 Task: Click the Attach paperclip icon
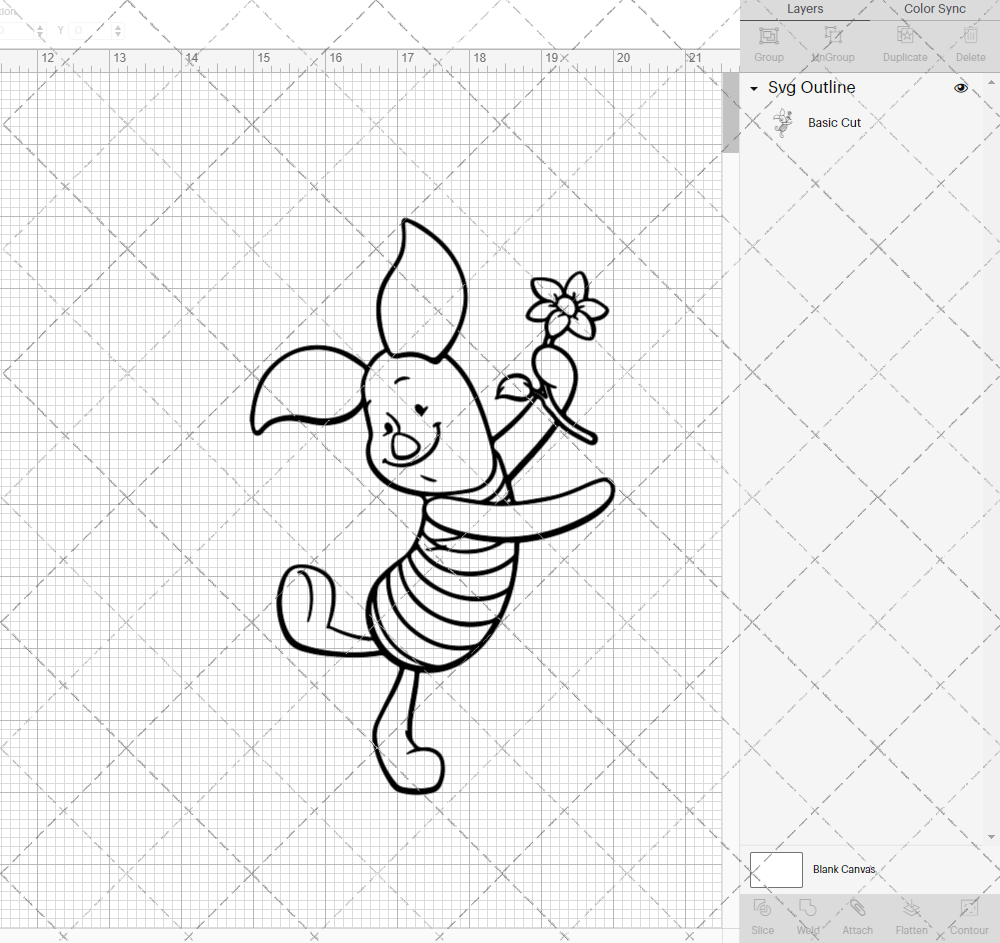pos(857,908)
